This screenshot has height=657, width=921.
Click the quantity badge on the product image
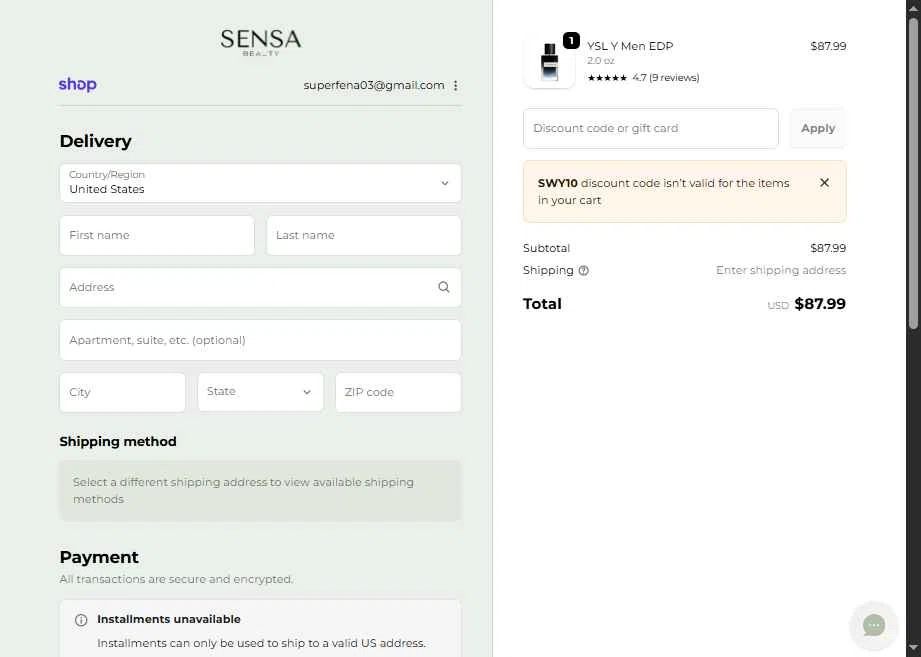[571, 41]
